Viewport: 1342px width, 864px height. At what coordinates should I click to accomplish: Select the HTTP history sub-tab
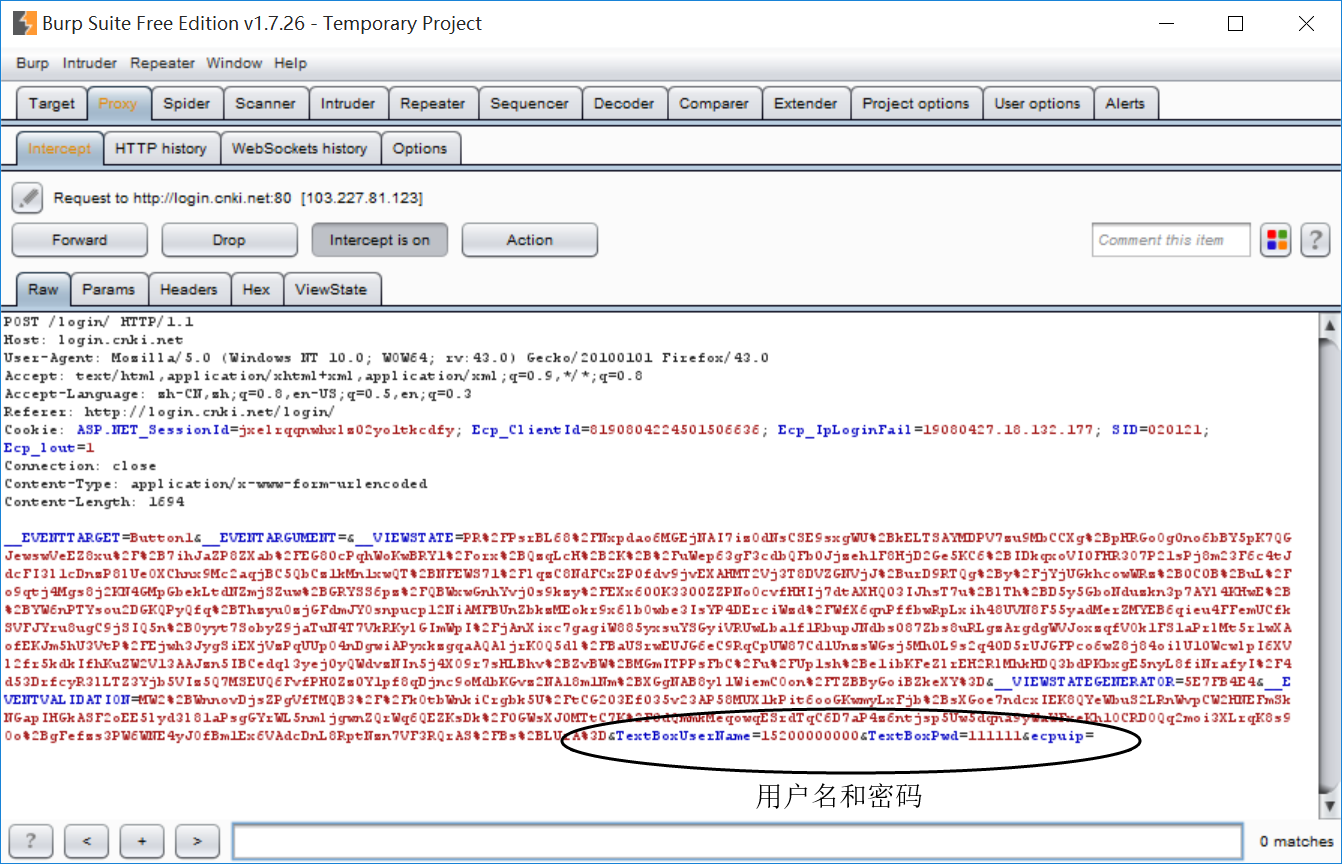pos(161,148)
